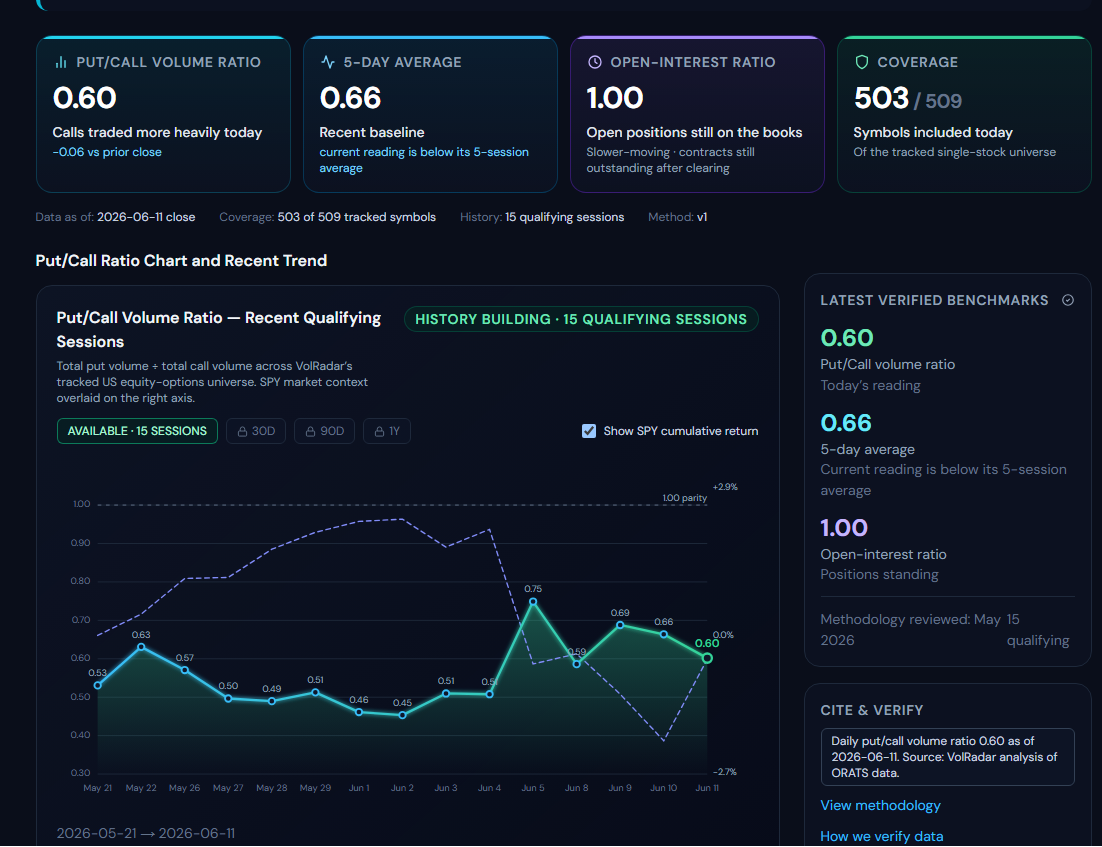
Task: Click the verified check icon beside Latest Verified Benchmarks
Action: tap(1068, 300)
